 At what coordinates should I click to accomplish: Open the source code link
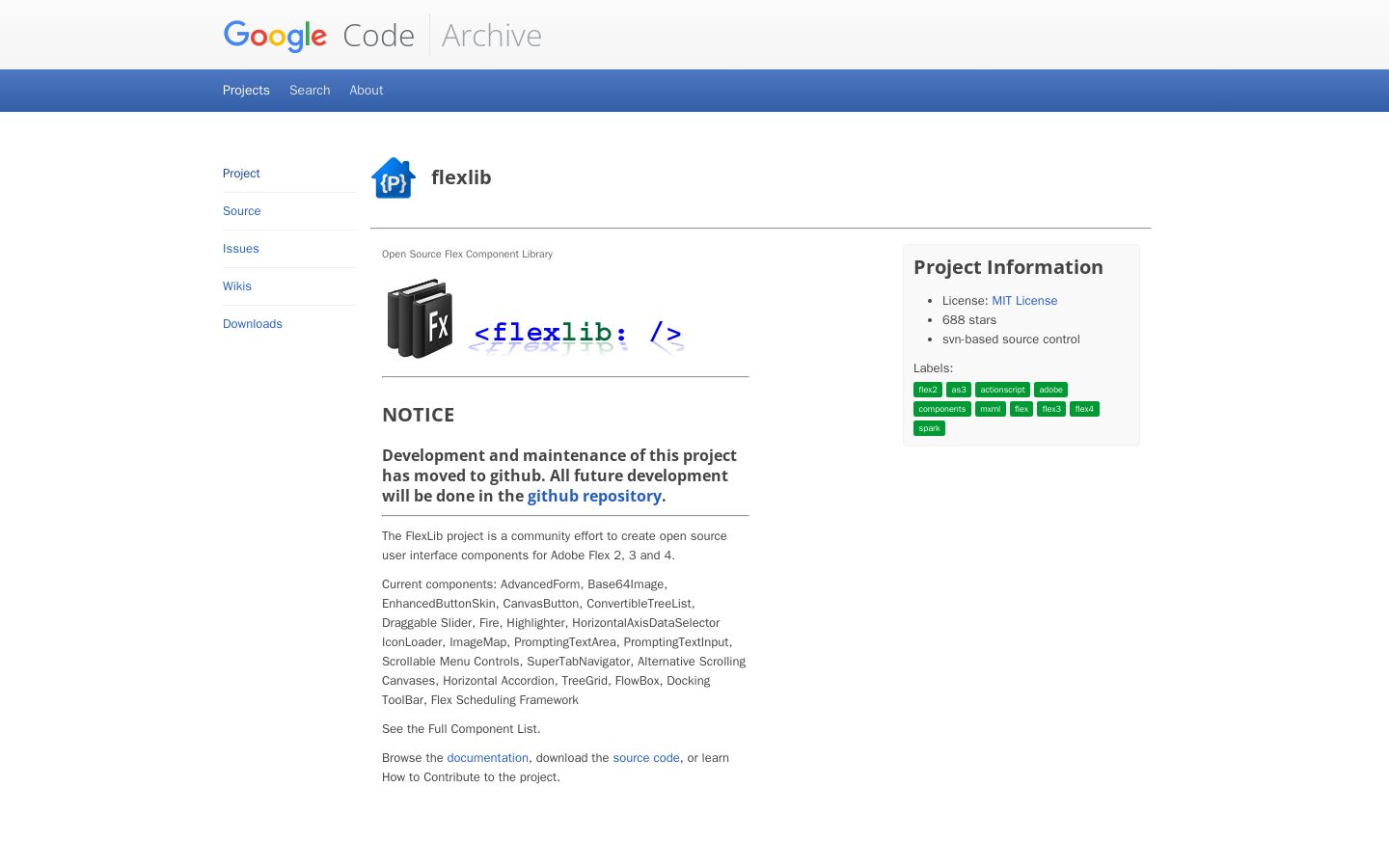(646, 758)
